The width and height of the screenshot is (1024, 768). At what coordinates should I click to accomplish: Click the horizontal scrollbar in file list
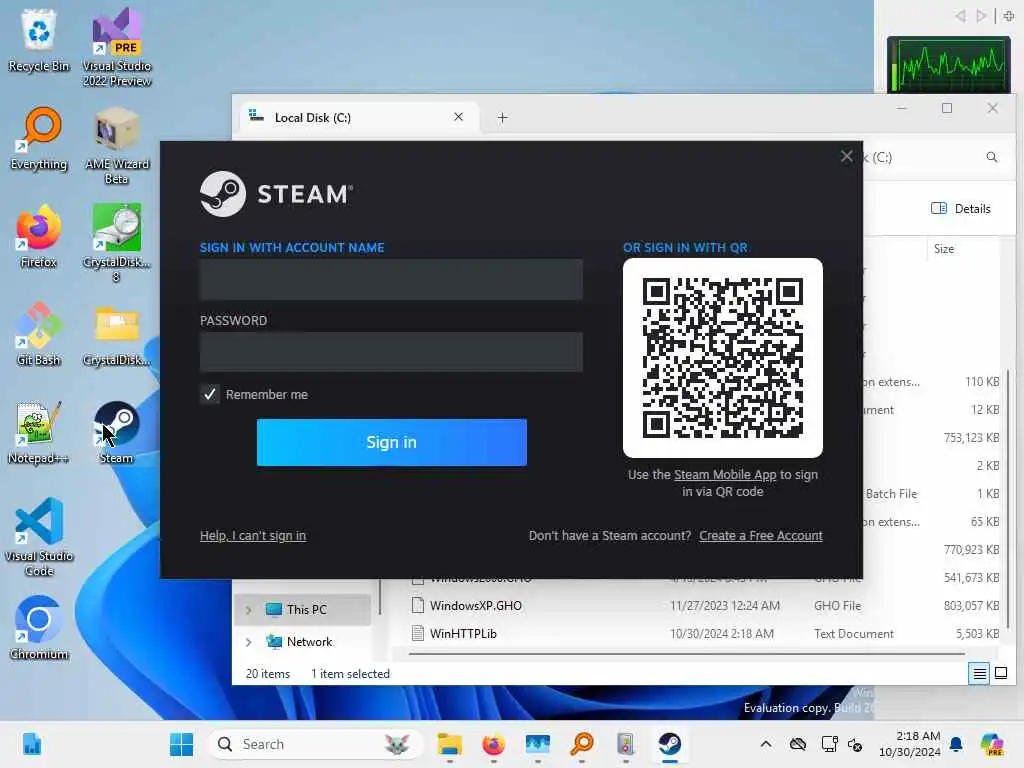[x=686, y=653]
